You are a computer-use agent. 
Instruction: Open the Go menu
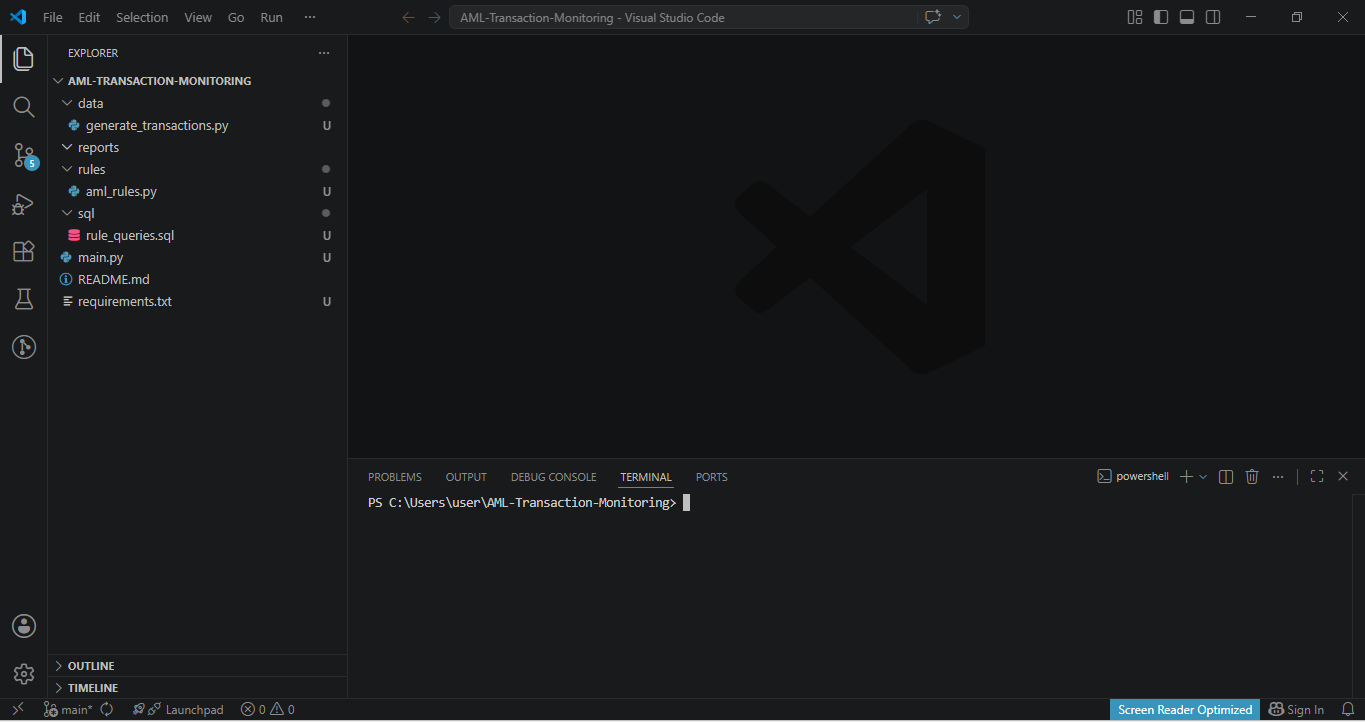(236, 17)
